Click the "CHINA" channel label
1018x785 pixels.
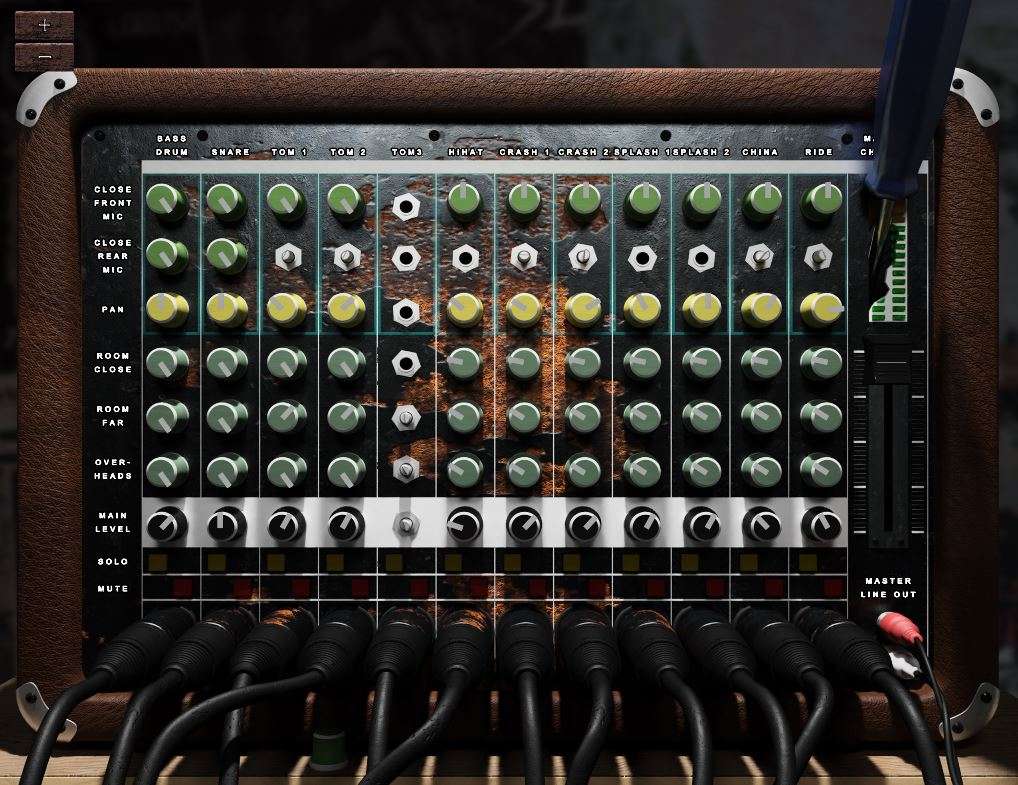[760, 152]
